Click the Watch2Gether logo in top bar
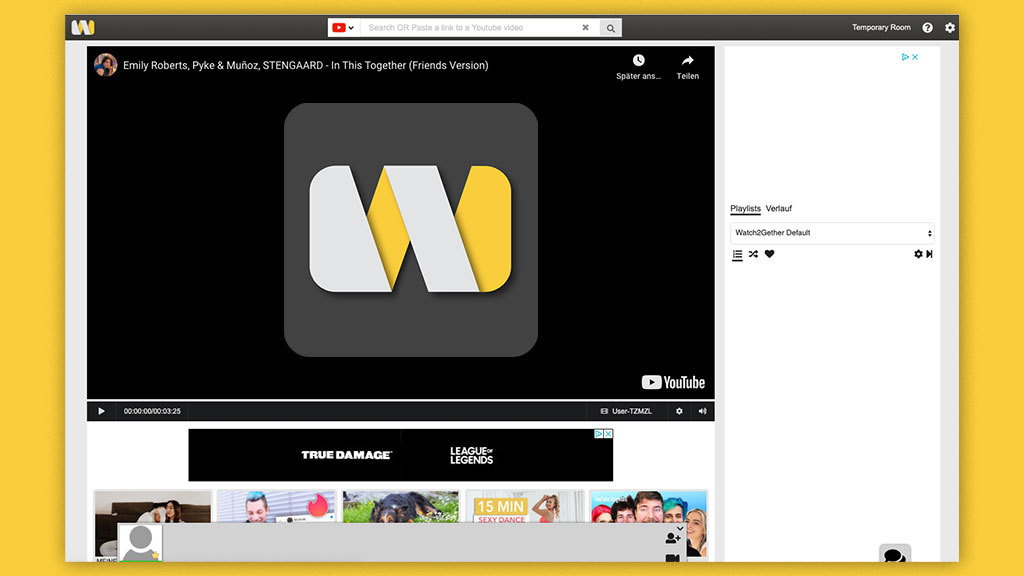The height and width of the screenshot is (576, 1024). click(x=83, y=27)
